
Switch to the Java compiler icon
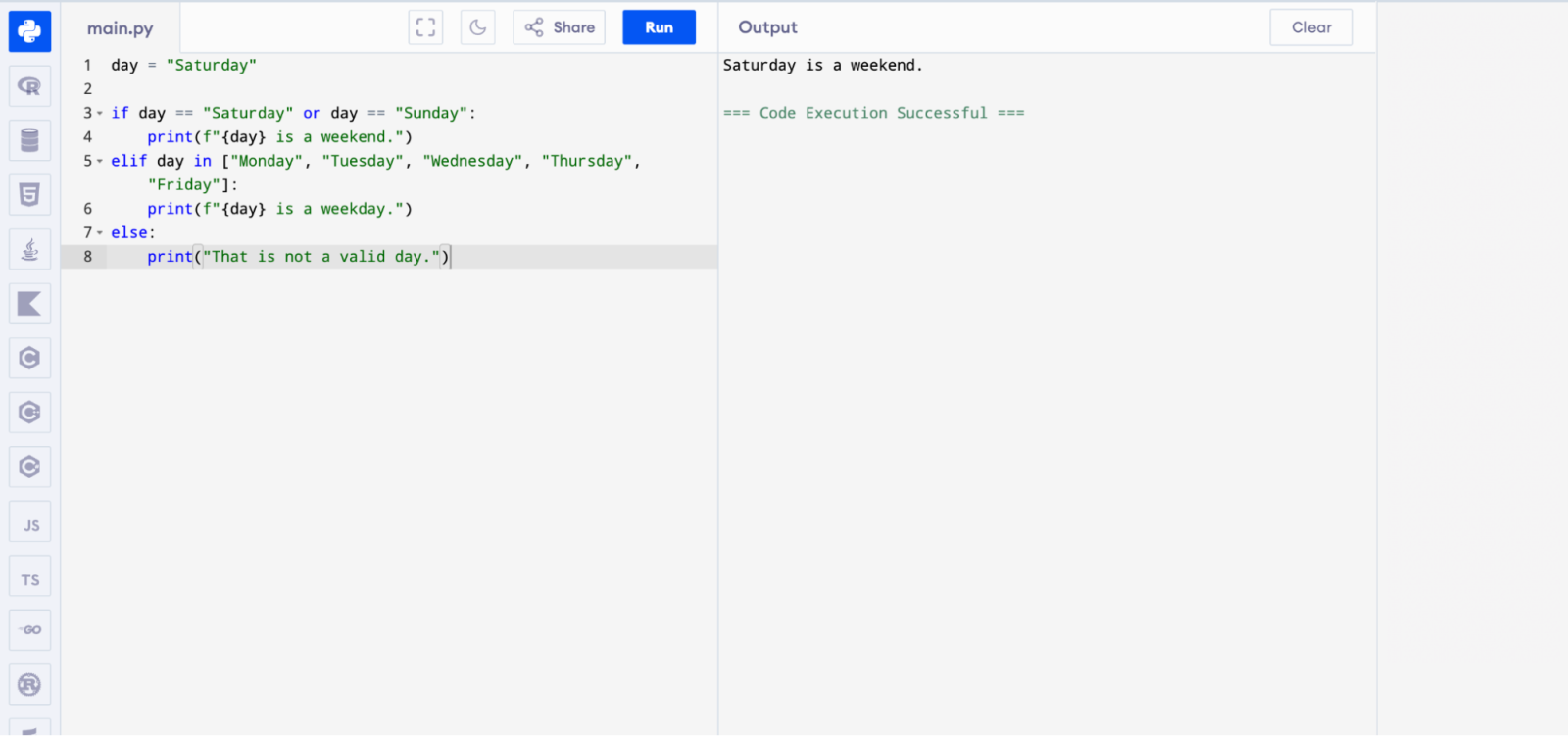tap(29, 250)
